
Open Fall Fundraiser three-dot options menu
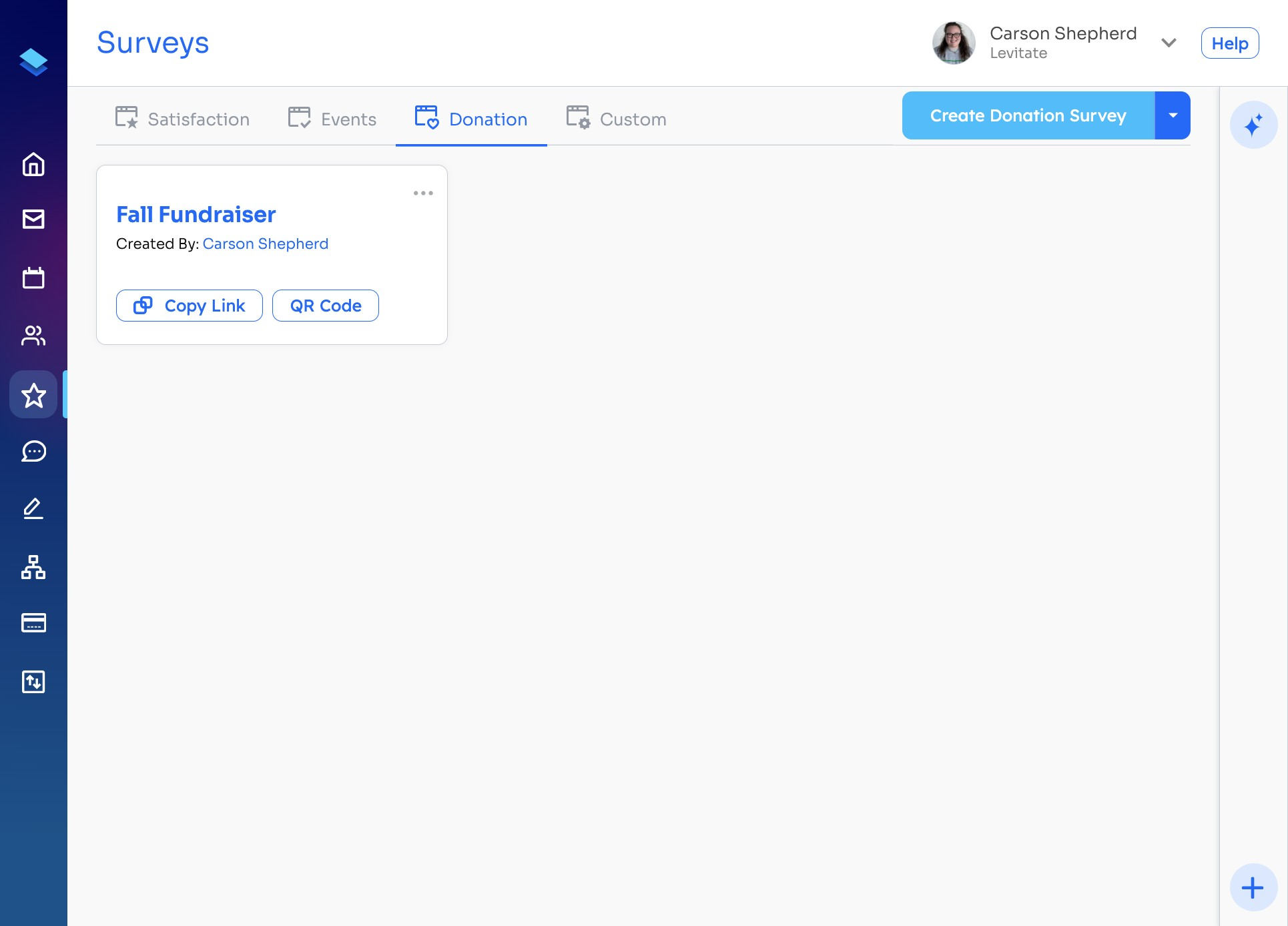[423, 193]
